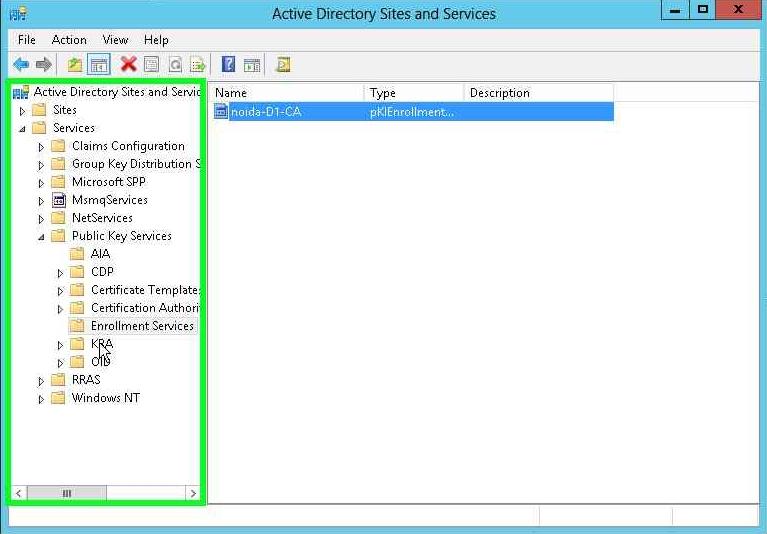Expand the NetServices node
The height and width of the screenshot is (534, 767).
pos(41,219)
